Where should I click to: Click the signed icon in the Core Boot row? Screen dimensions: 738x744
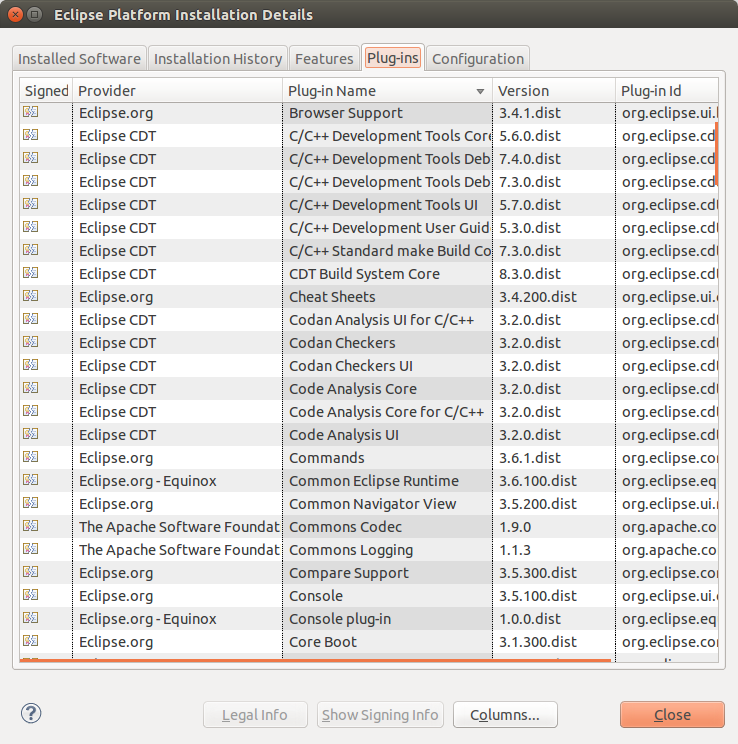[30, 641]
